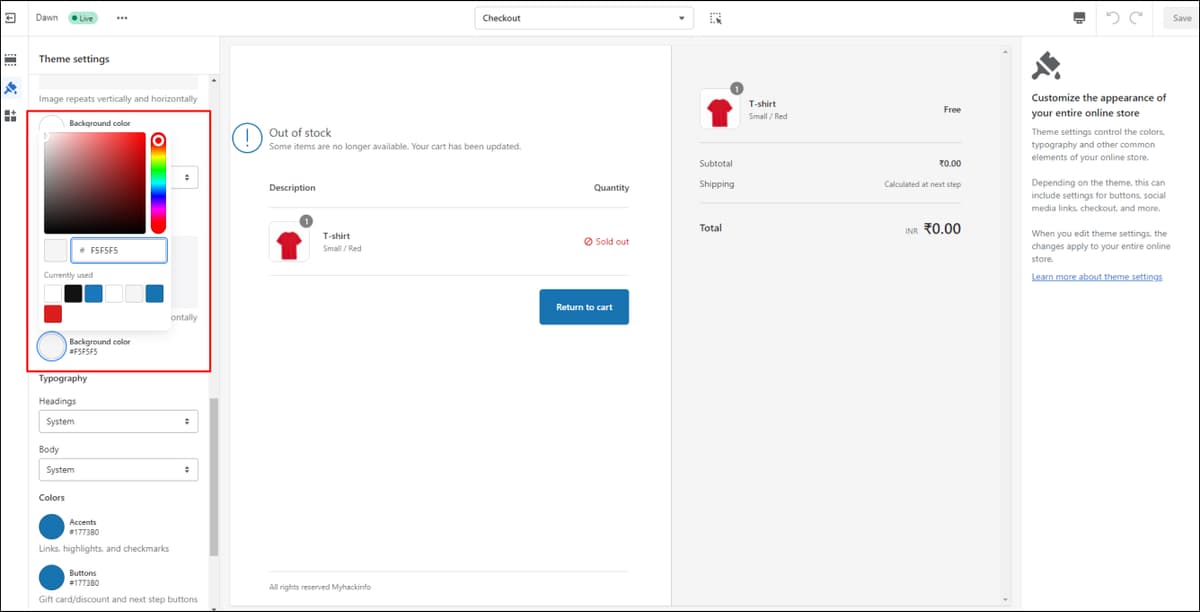Screen dimensions: 1200x612
Task: Click the Free price label
Action: point(952,109)
